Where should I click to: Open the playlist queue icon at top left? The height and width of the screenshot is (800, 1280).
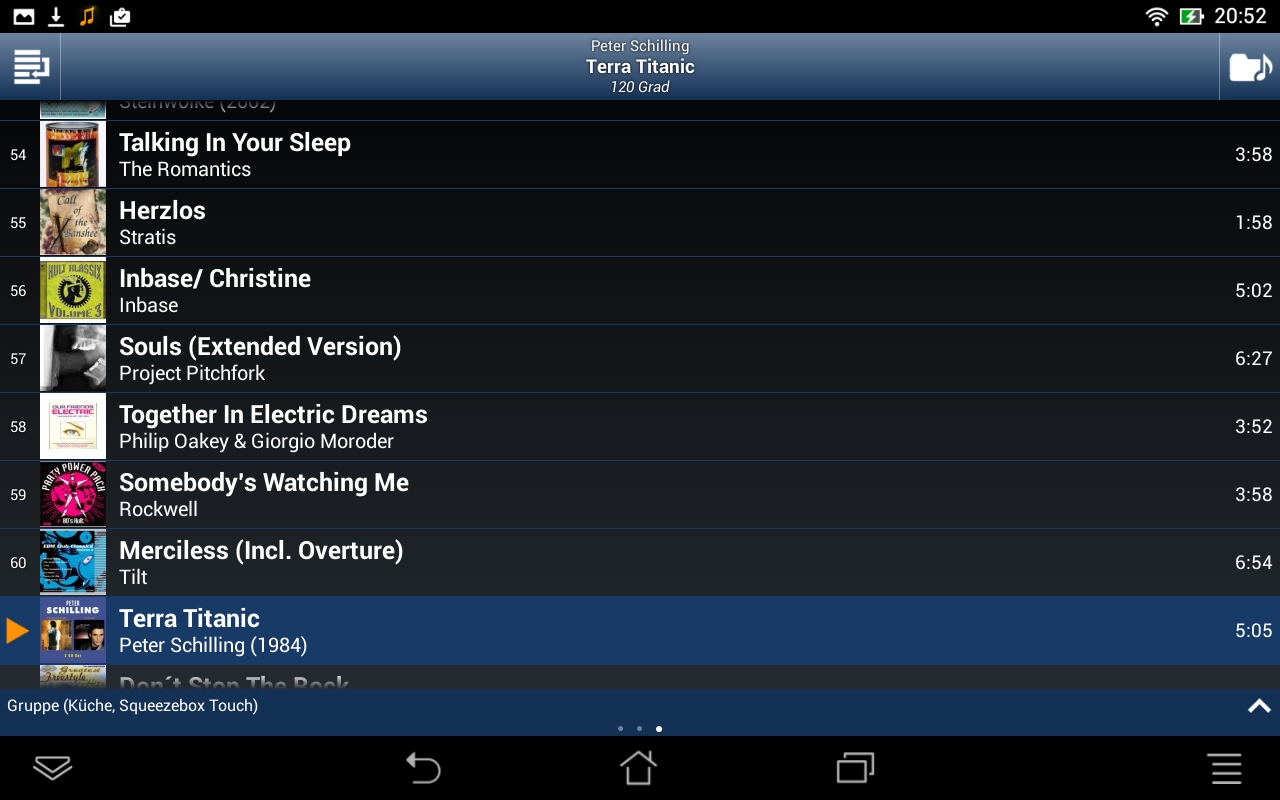coord(31,67)
